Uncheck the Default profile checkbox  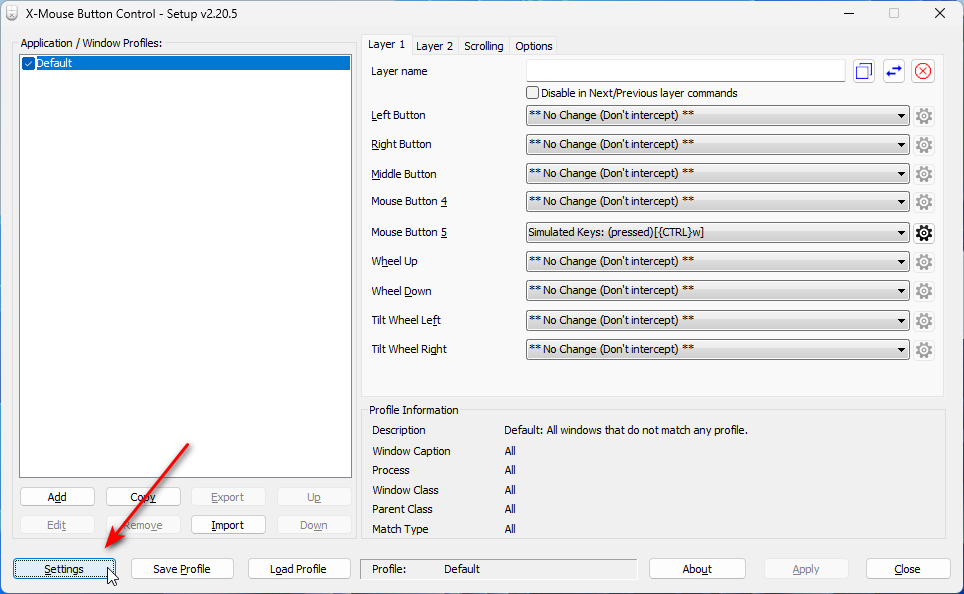(x=28, y=63)
